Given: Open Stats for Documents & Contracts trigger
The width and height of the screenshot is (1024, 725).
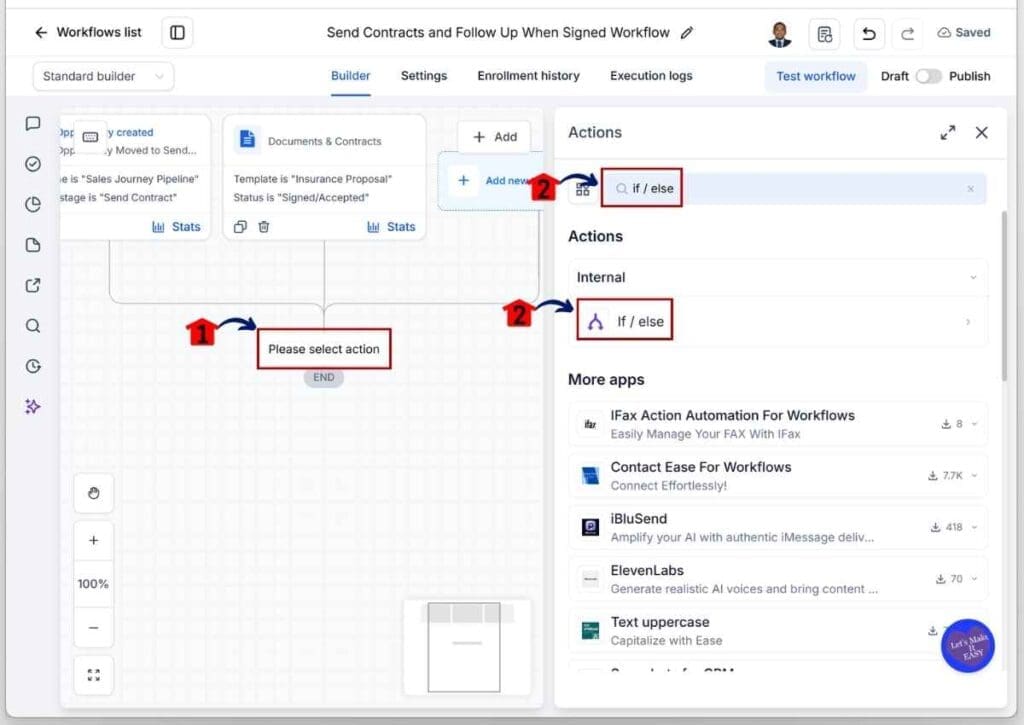Looking at the screenshot, I should point(391,227).
